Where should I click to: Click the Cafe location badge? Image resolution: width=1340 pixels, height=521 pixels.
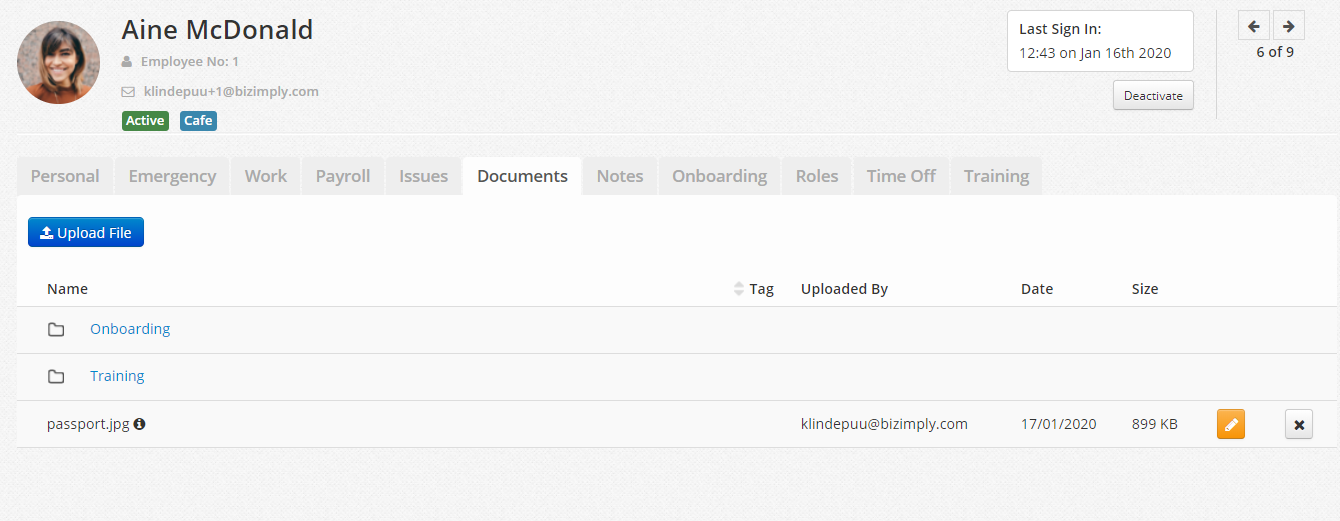(x=198, y=121)
